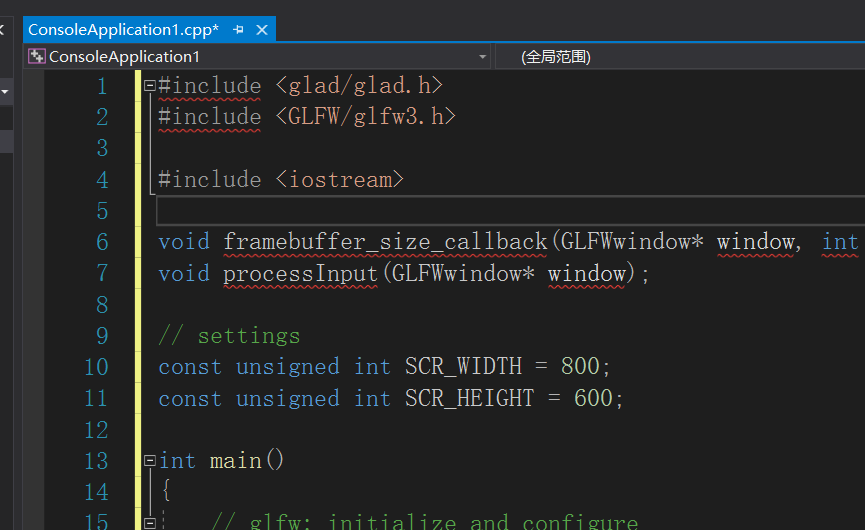Collapse the main() function at line 13
This screenshot has height=530, width=865.
149,460
